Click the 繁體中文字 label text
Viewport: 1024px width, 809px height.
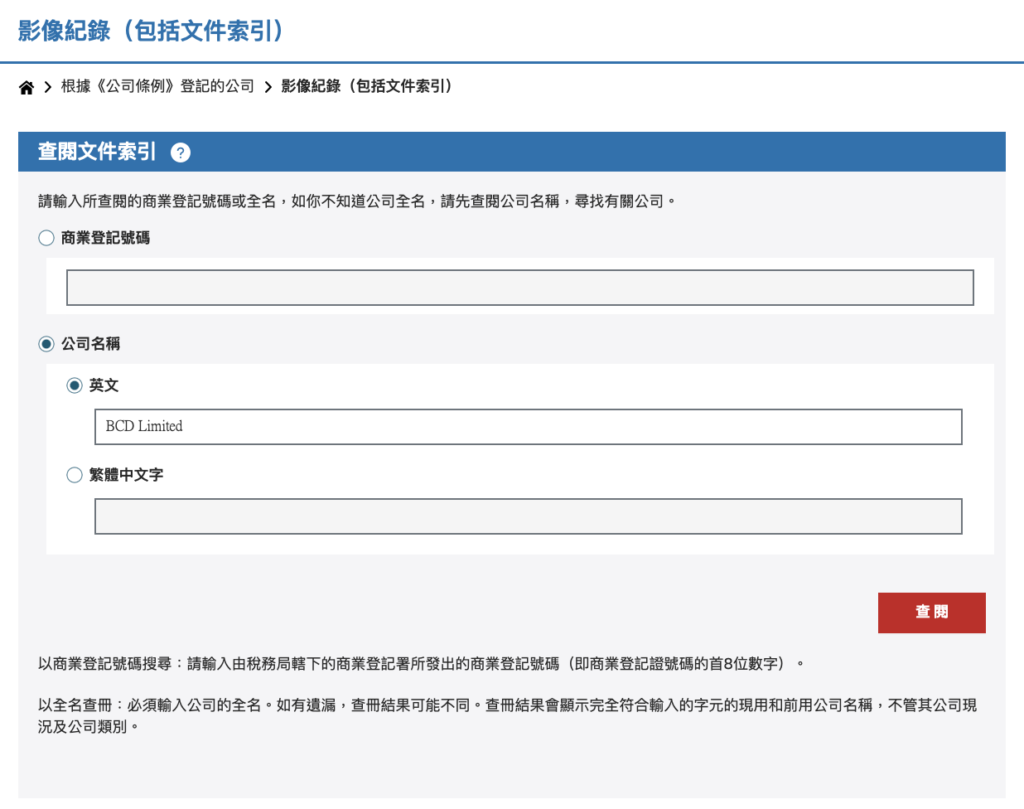coord(126,475)
